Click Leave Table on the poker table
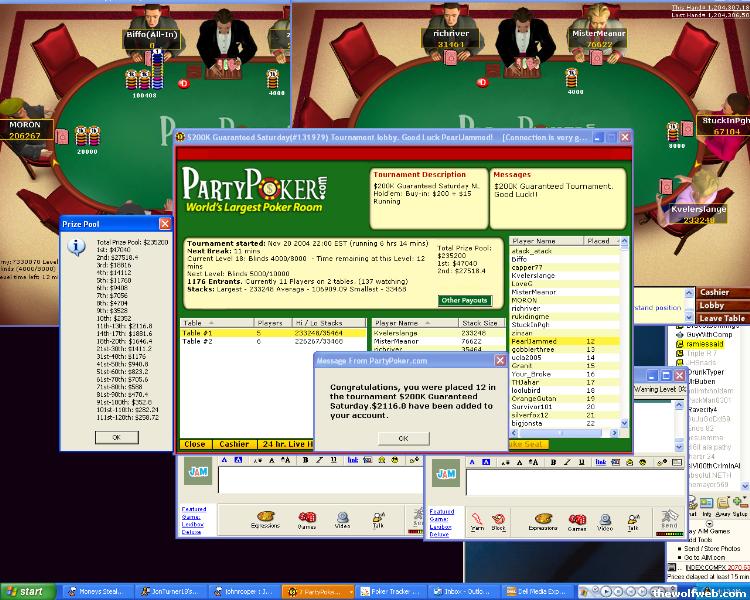This screenshot has height=600, width=750. pos(721,318)
